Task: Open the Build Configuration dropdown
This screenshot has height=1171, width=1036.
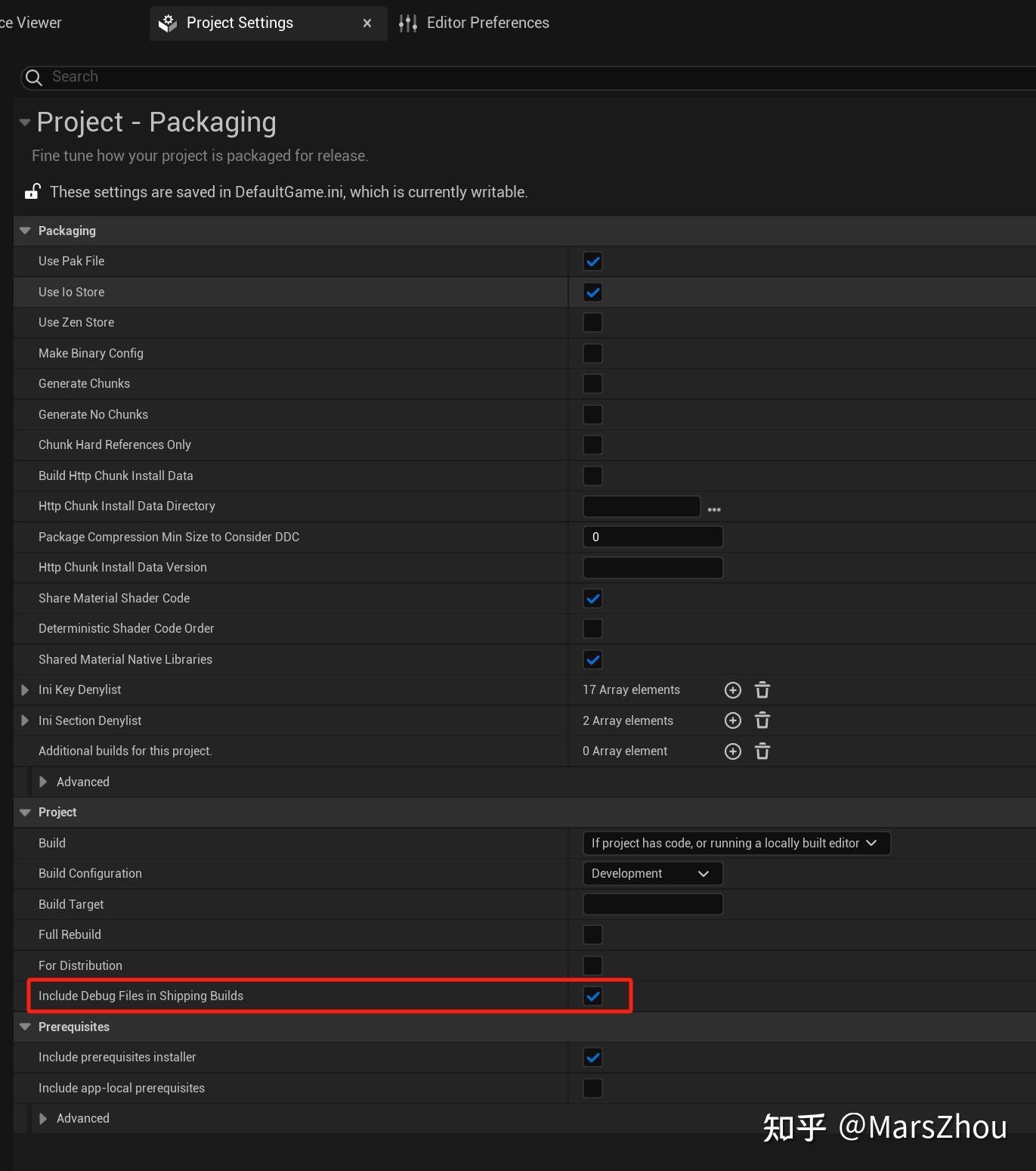Action: click(652, 874)
